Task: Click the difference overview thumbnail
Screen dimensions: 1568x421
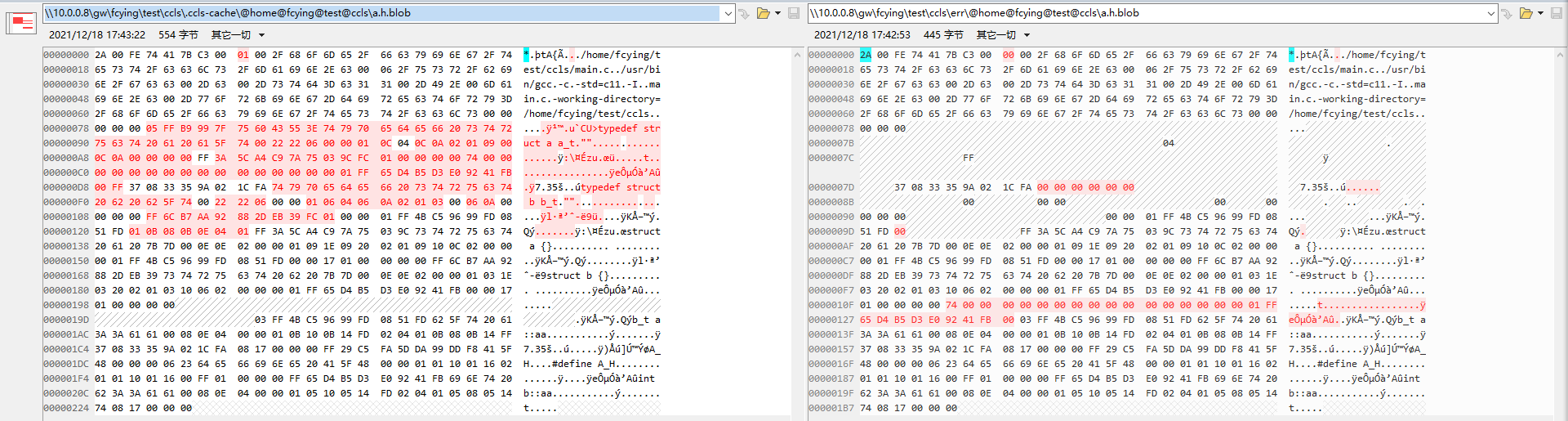Action: (21, 22)
